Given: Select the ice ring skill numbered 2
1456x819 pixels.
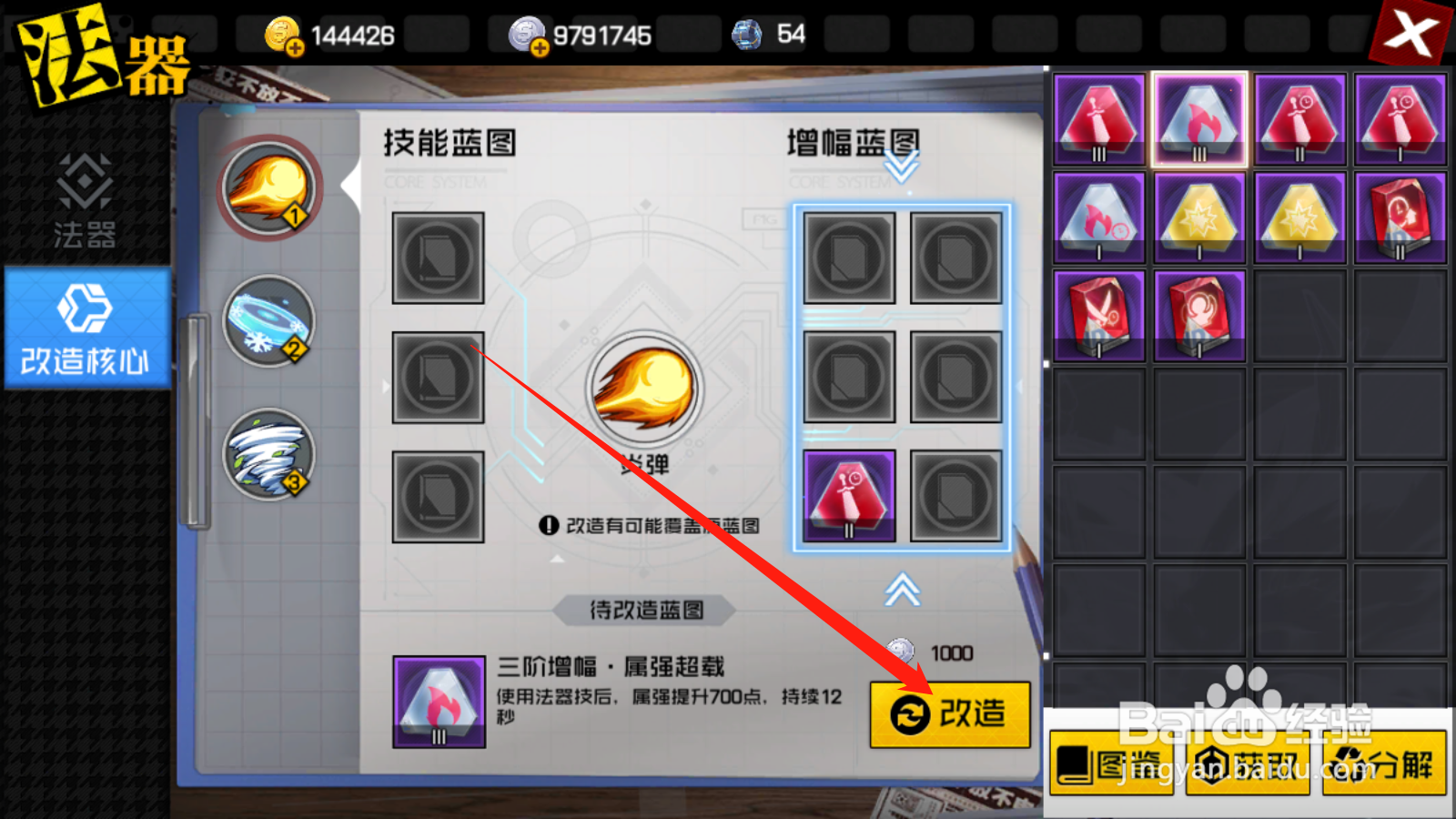Looking at the screenshot, I should click(269, 321).
